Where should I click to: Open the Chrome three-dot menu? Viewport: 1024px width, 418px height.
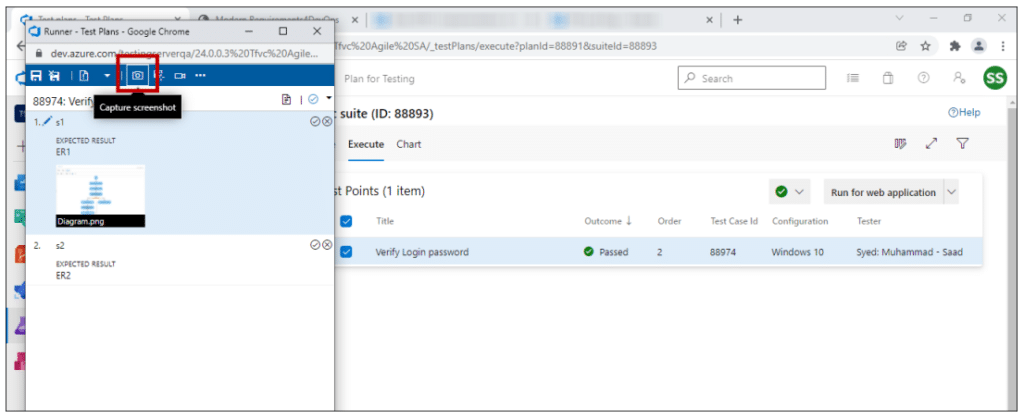tap(1002, 46)
